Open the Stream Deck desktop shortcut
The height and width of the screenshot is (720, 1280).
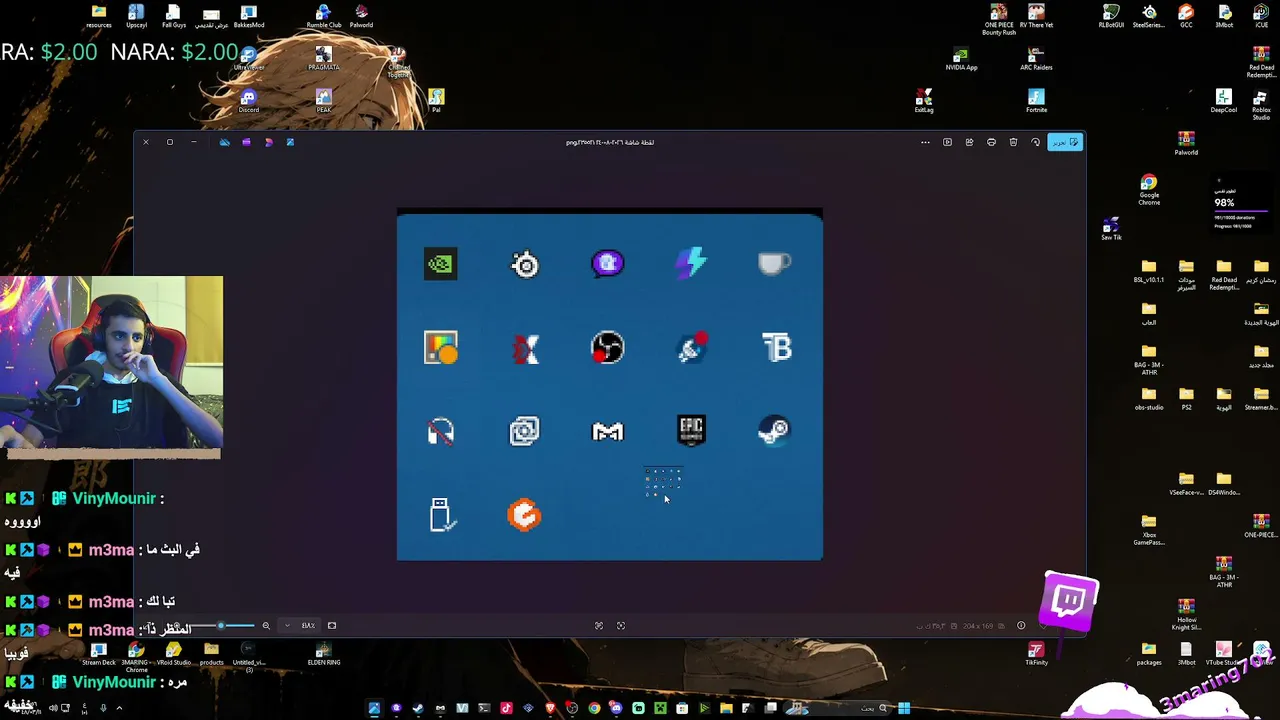(x=99, y=654)
